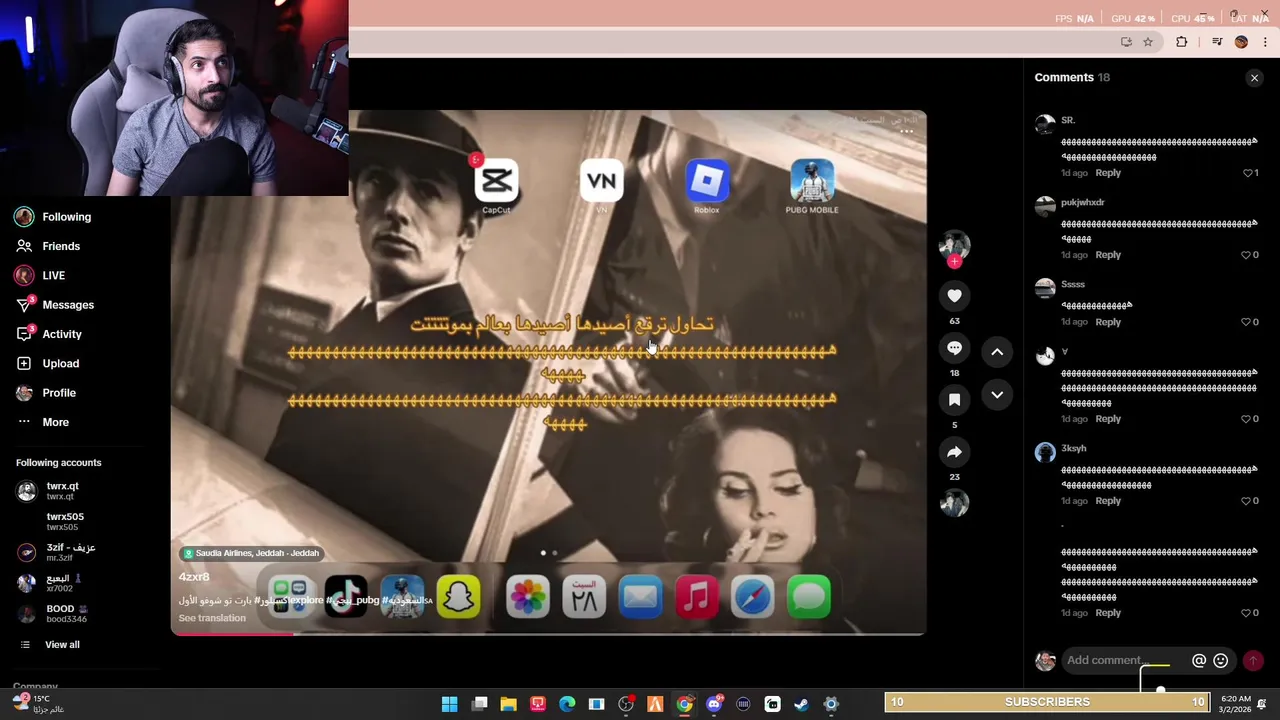Screen dimensions: 1280x720
Task: Open Messages from the sidebar
Action: (x=55, y=305)
